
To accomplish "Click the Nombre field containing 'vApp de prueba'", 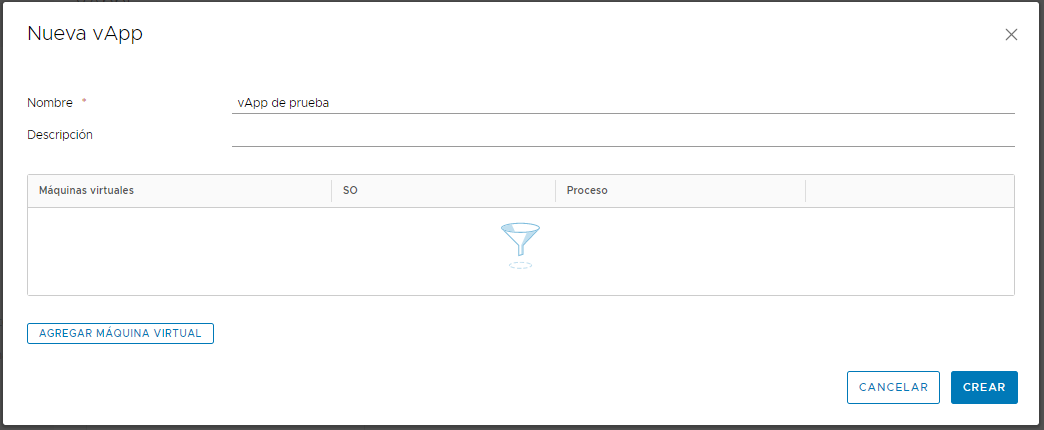I will coord(623,103).
